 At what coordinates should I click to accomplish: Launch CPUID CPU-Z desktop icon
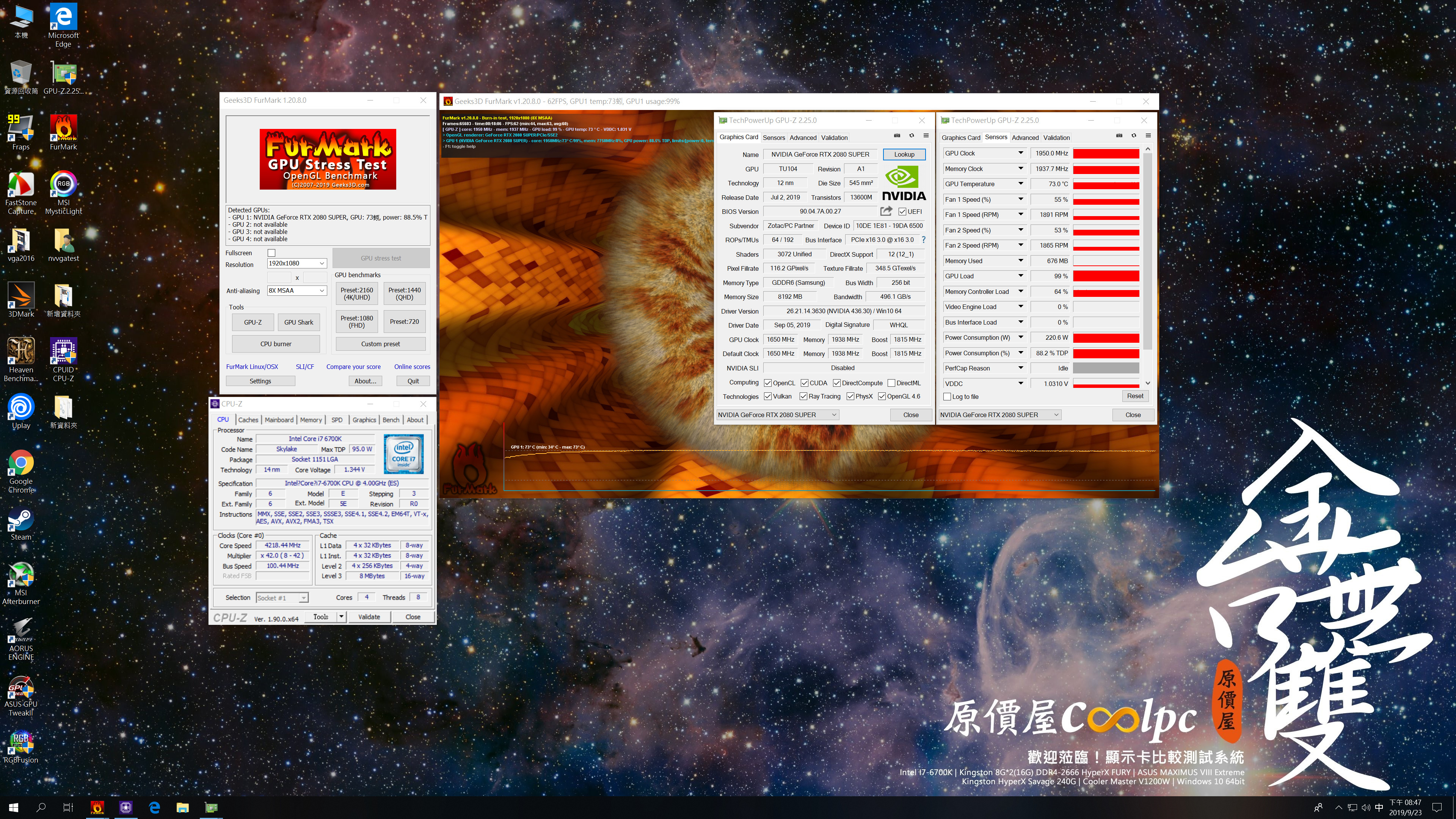coord(63,359)
